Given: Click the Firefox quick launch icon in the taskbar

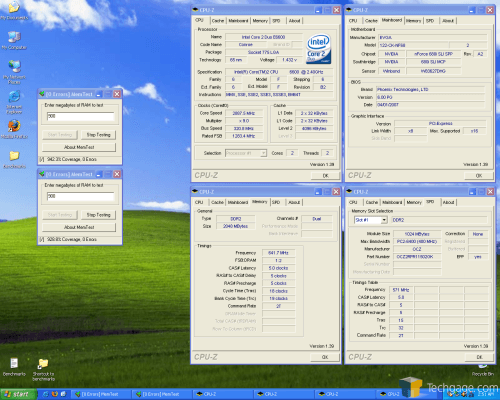Looking at the screenshot, I should (x=55, y=394).
